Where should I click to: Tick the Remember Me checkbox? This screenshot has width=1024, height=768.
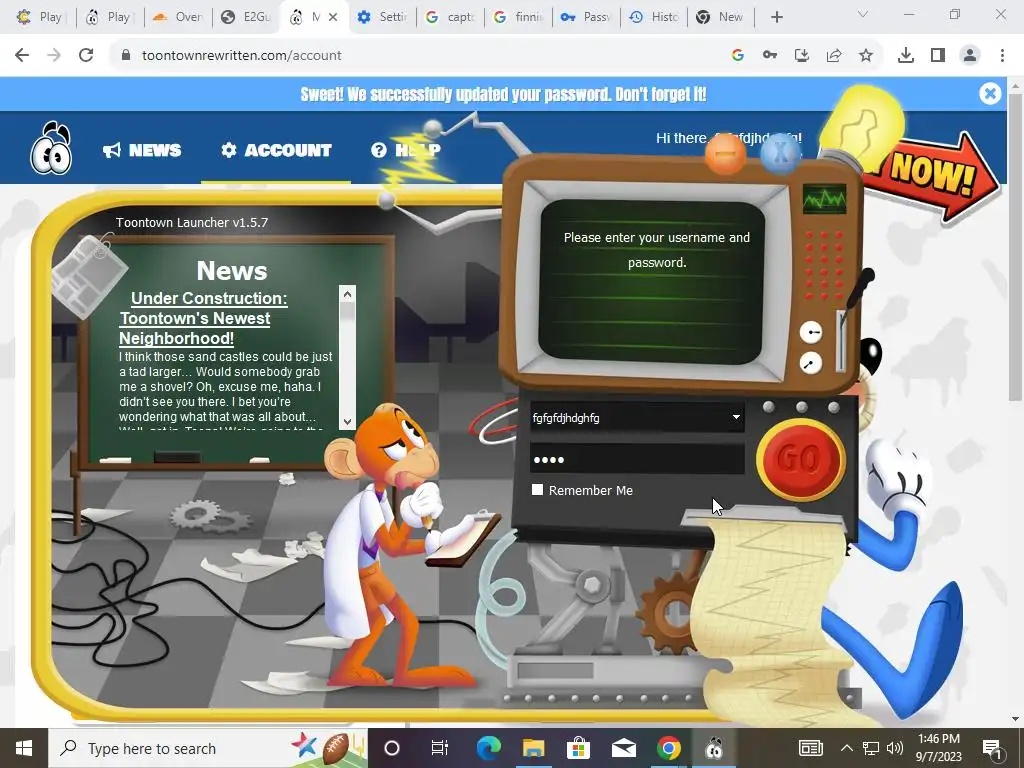pyautogui.click(x=537, y=490)
